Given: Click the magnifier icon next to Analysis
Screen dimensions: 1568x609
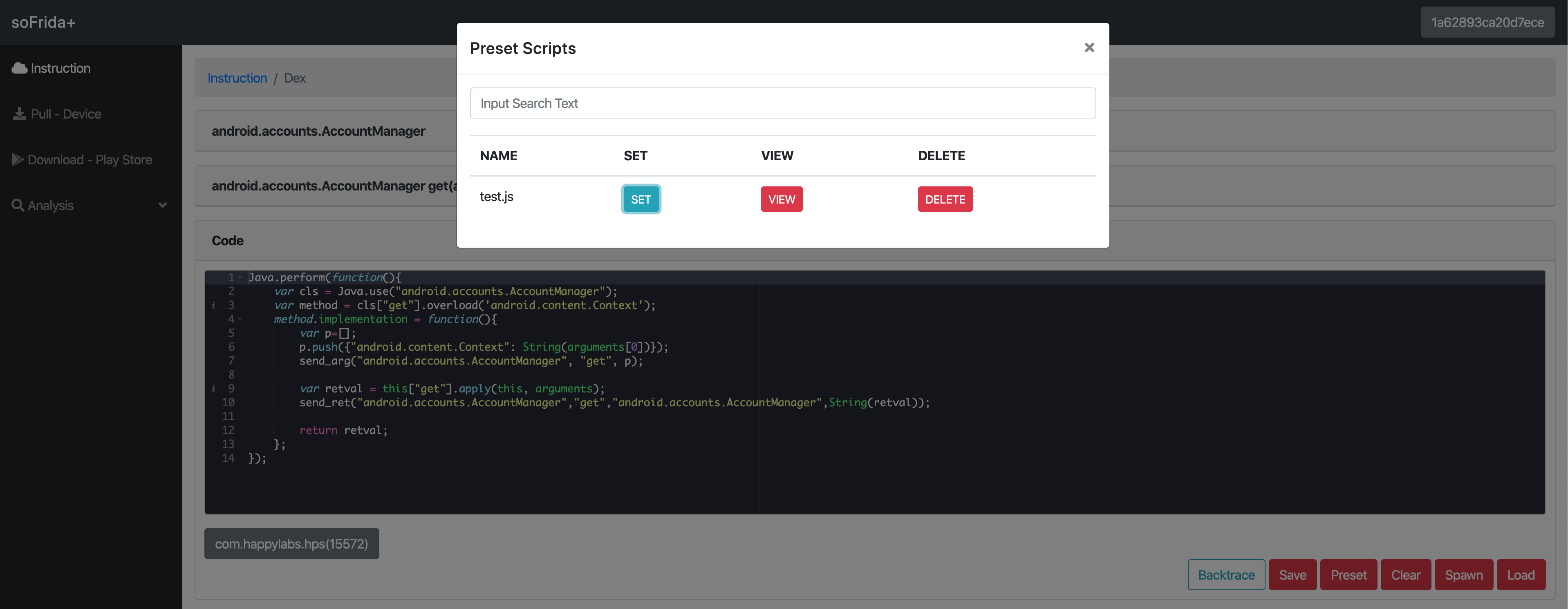Looking at the screenshot, I should [x=18, y=206].
